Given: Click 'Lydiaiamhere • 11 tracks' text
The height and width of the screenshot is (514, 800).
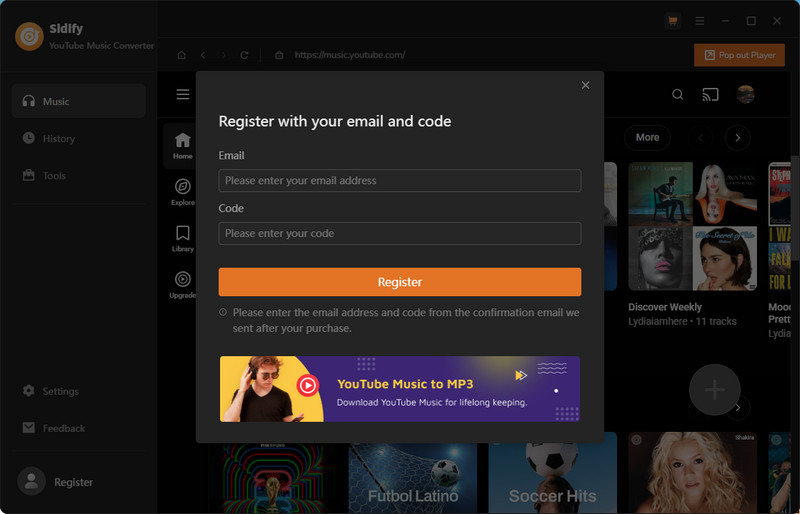Looking at the screenshot, I should [x=682, y=321].
